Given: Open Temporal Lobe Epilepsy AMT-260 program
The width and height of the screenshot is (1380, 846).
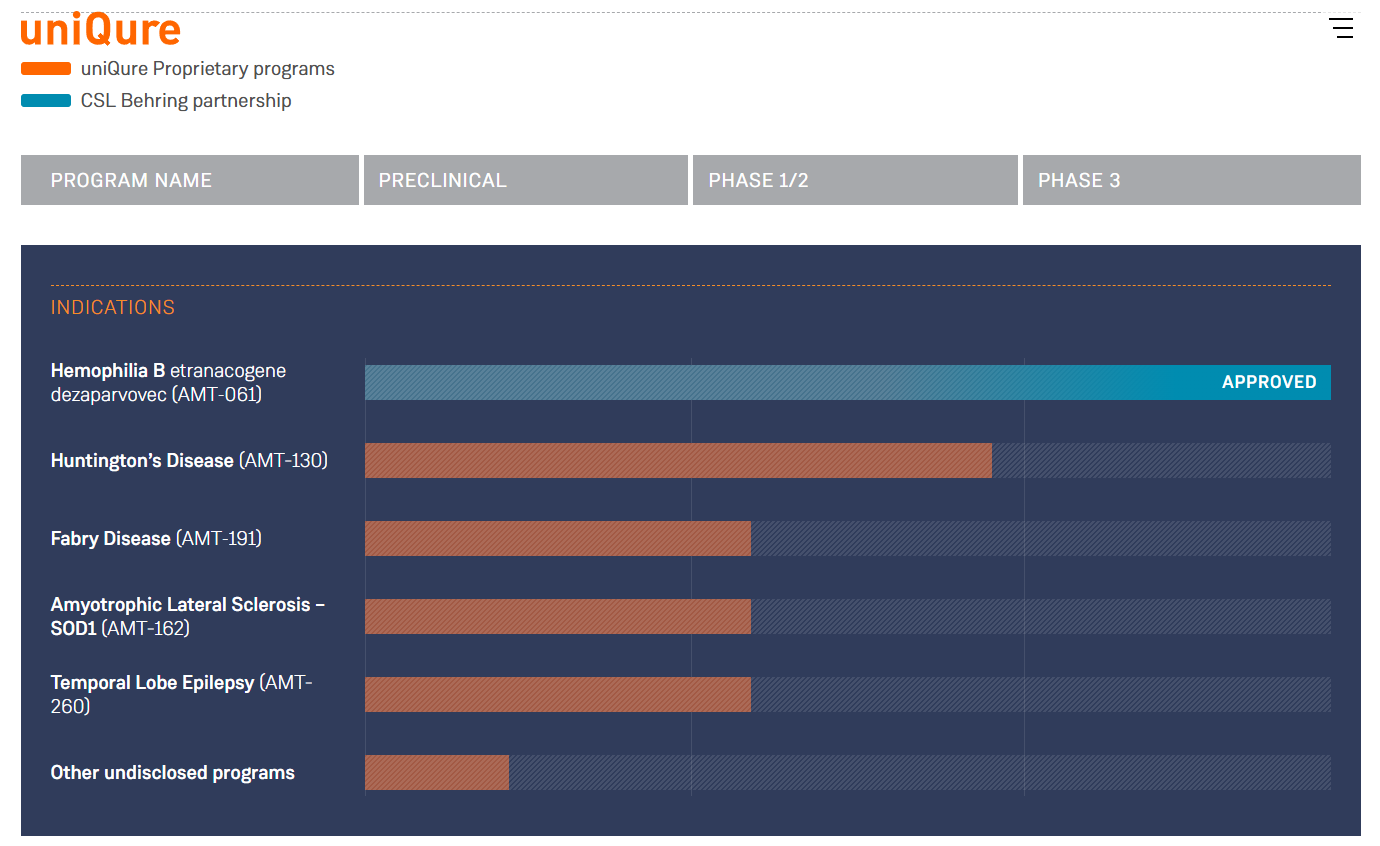Looking at the screenshot, I should [x=181, y=694].
